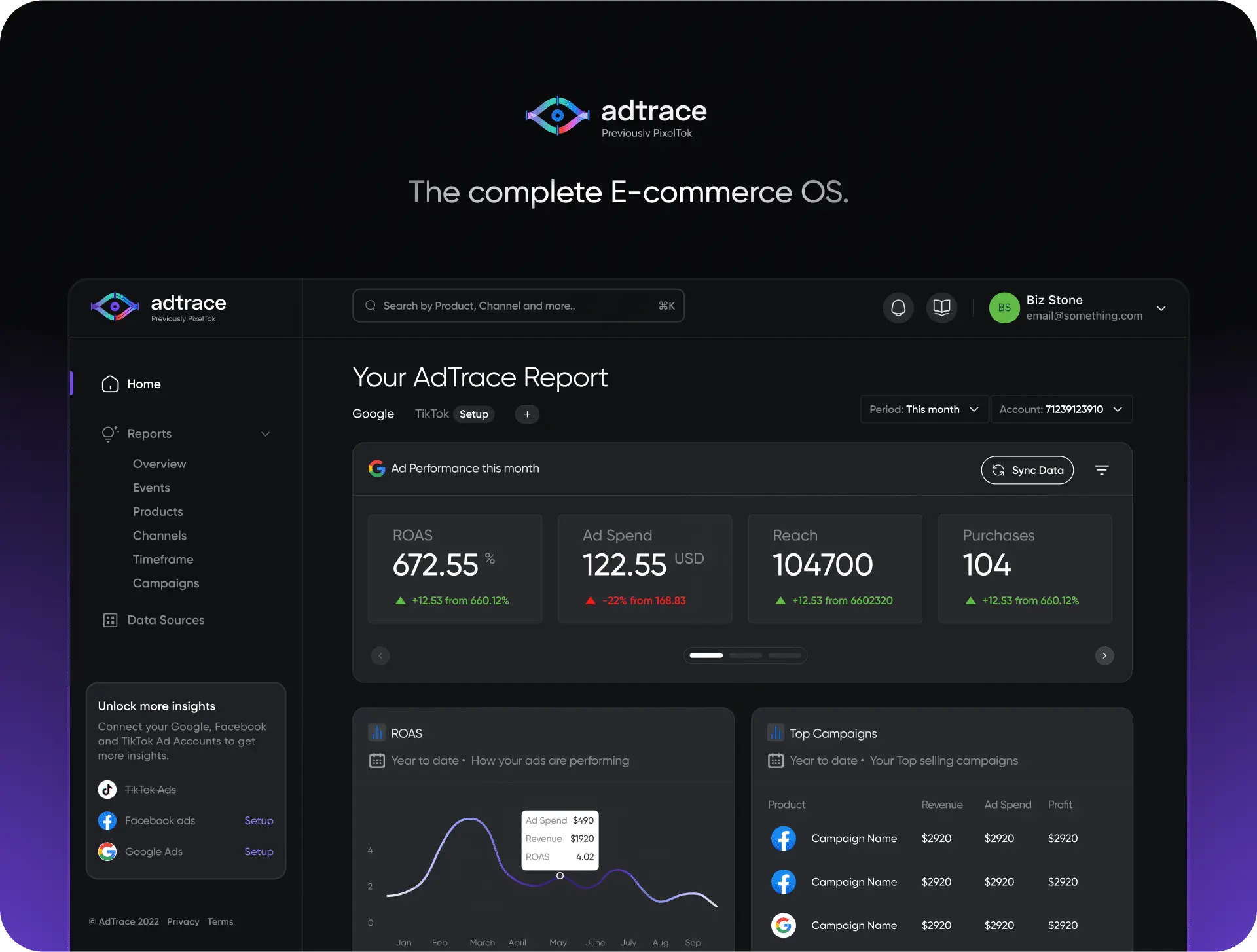The image size is (1257, 952).
Task: Click the search magnifier icon
Action: coord(371,306)
